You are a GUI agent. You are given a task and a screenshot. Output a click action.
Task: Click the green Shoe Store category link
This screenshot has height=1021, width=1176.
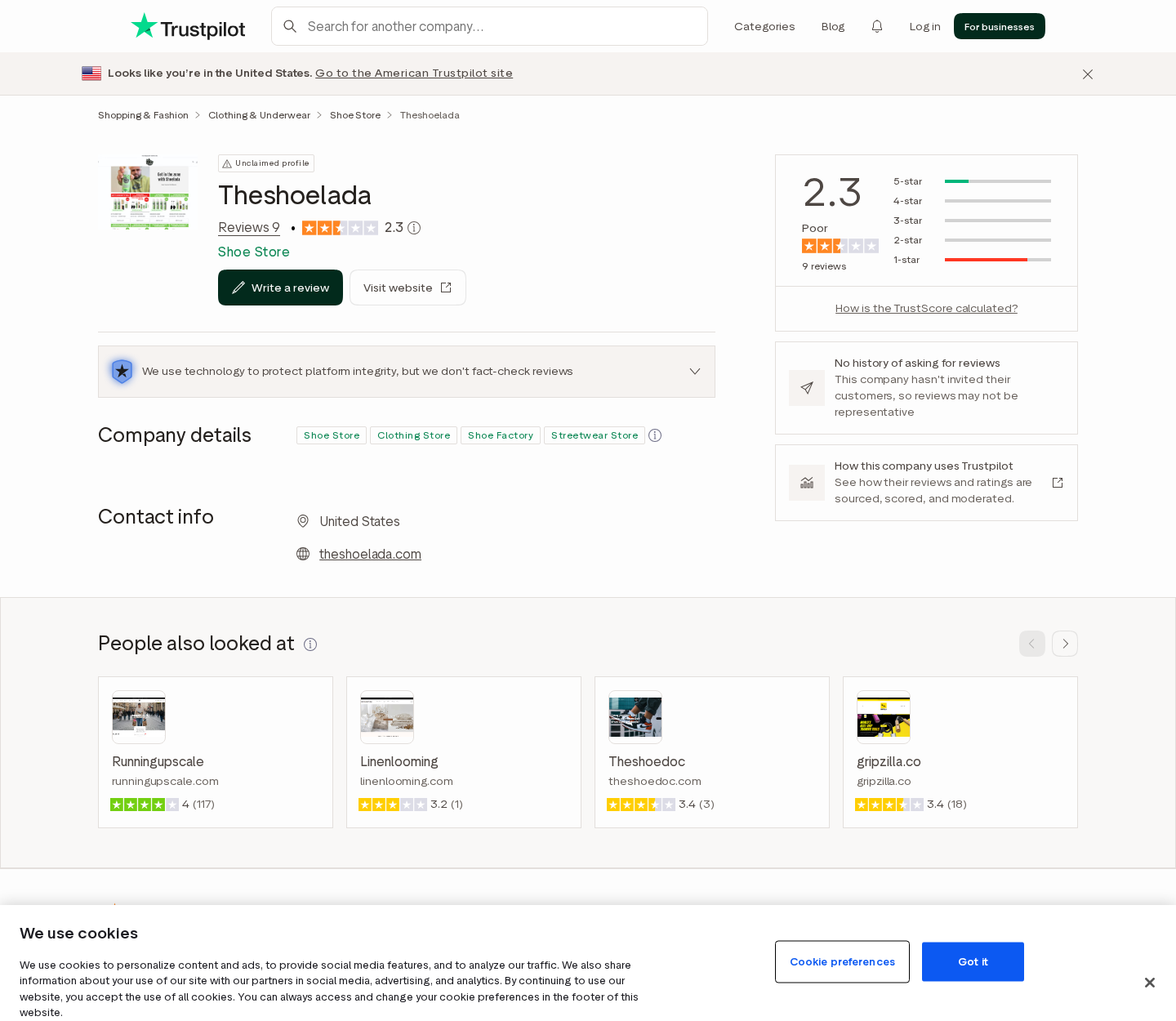click(254, 252)
